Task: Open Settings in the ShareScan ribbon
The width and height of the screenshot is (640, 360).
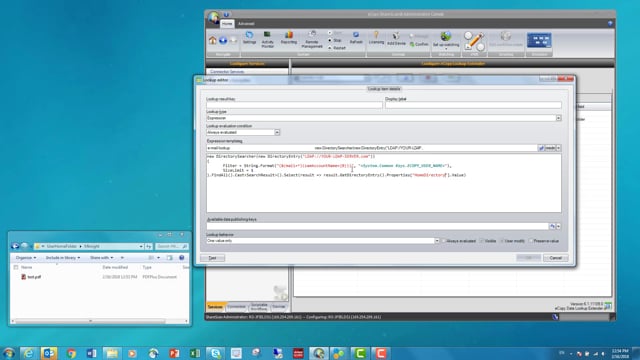Action: tap(249, 38)
